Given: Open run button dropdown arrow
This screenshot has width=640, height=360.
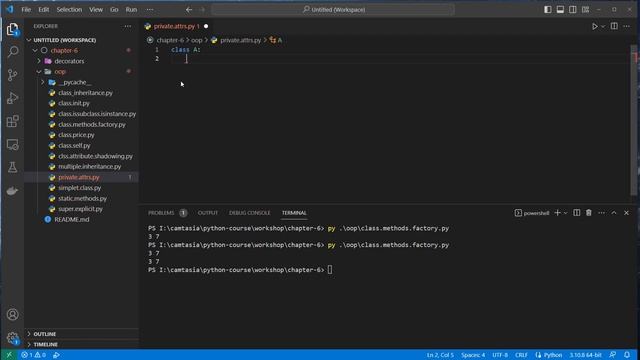Looking at the screenshot, I should coord(603,26).
